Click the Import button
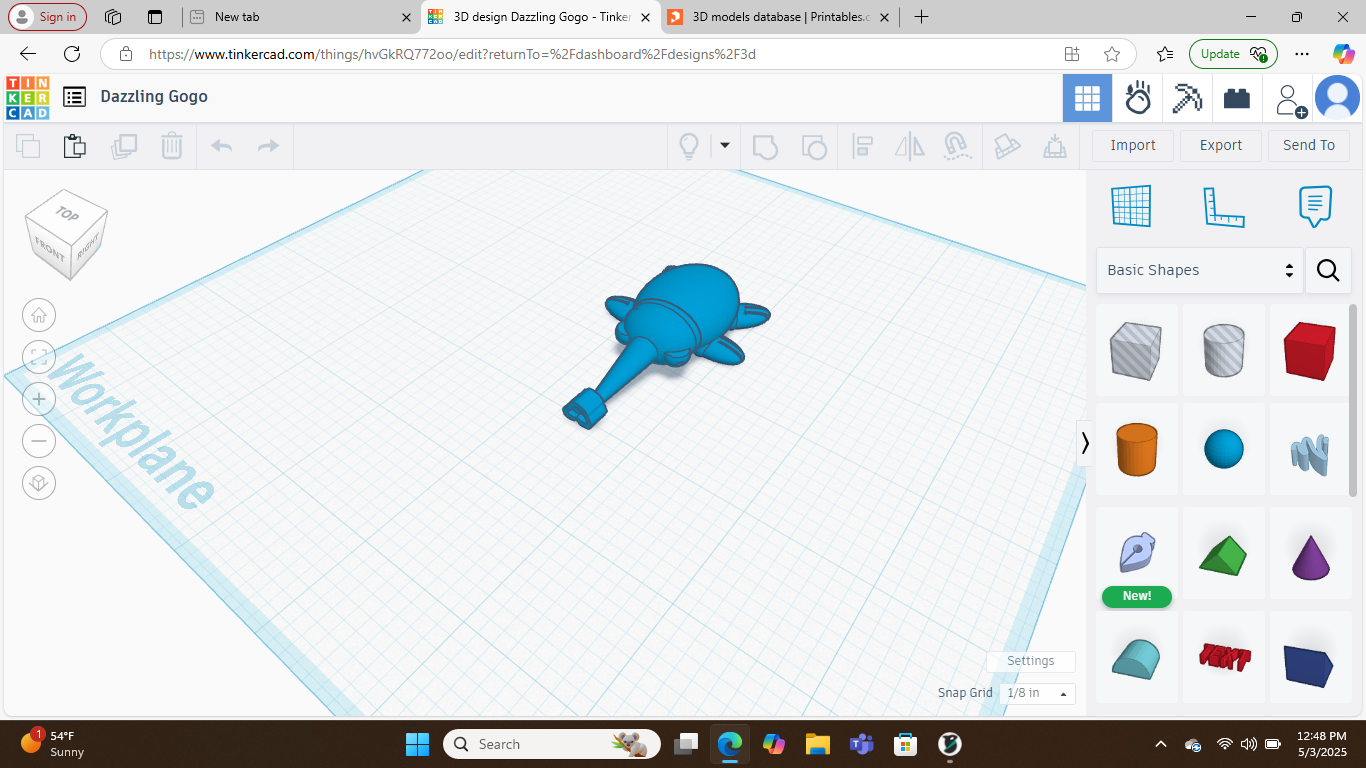This screenshot has height=768, width=1366. click(1133, 145)
